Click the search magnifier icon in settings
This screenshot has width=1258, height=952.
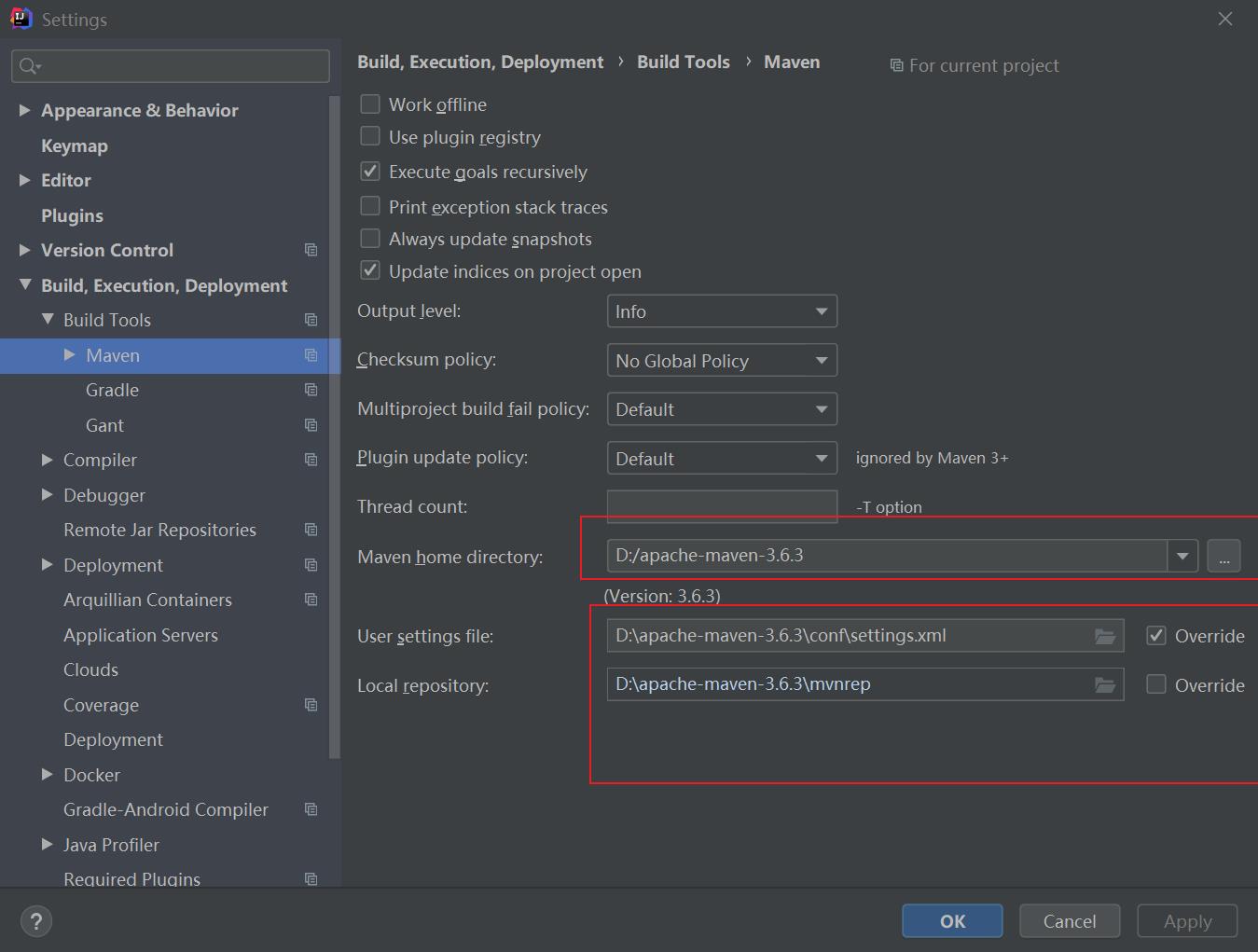coord(29,65)
